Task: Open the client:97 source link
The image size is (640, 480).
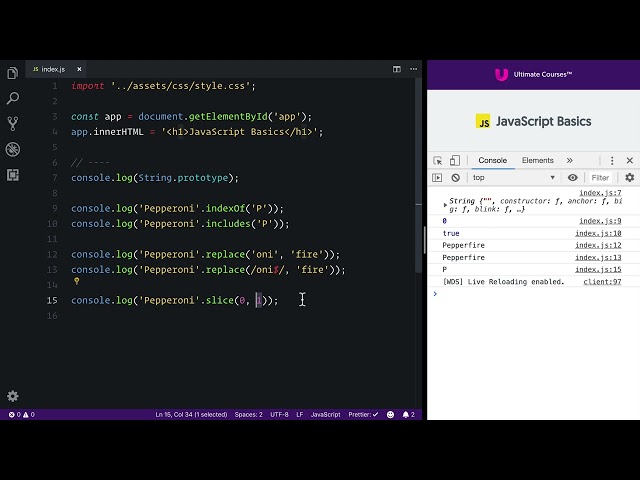Action: (x=602, y=282)
